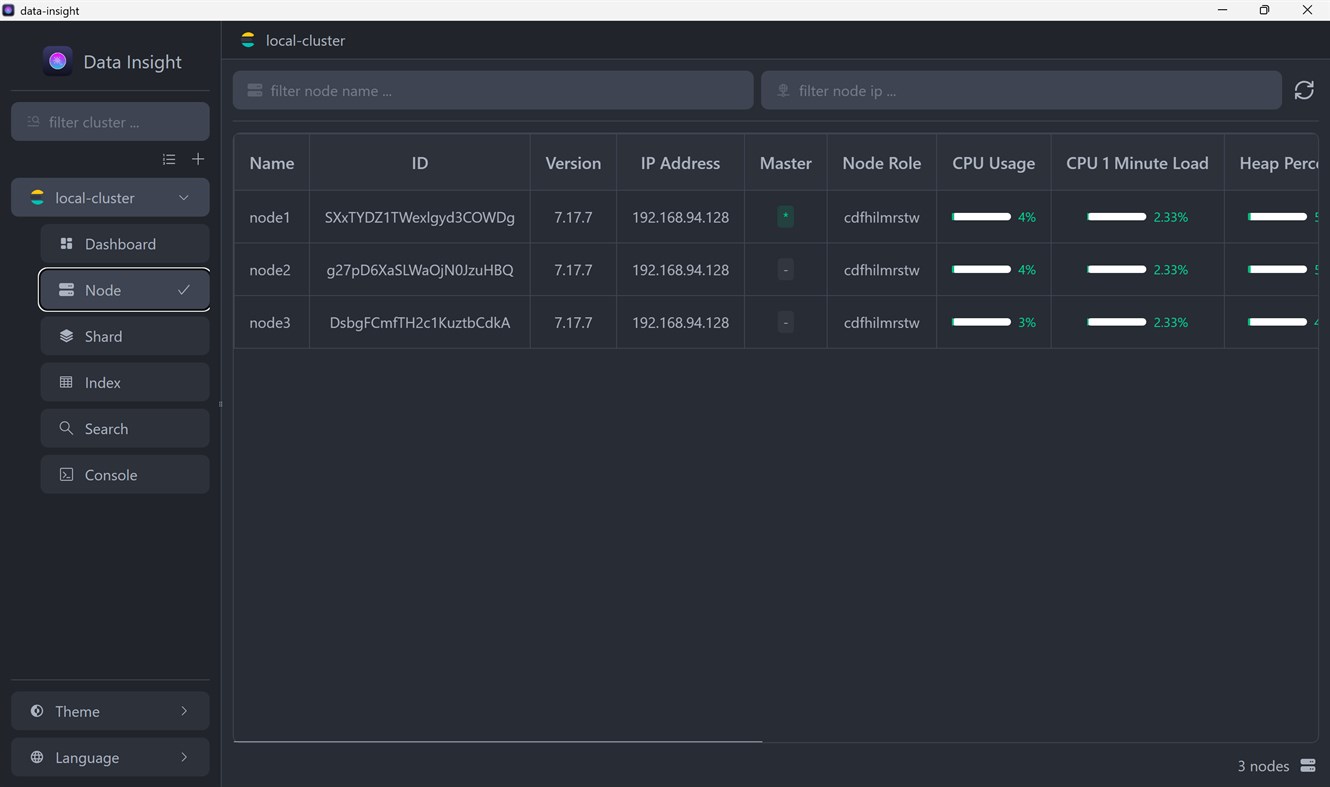Expand the Theme submenu arrow
1330x787 pixels.
click(x=184, y=711)
